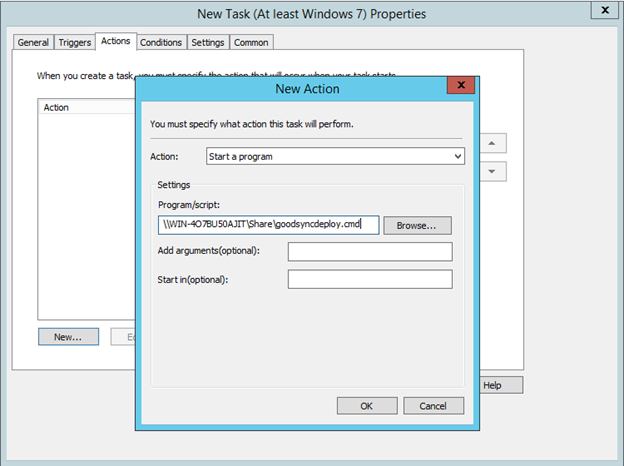
Task: Focus the Add arguments field
Action: [x=370, y=252]
